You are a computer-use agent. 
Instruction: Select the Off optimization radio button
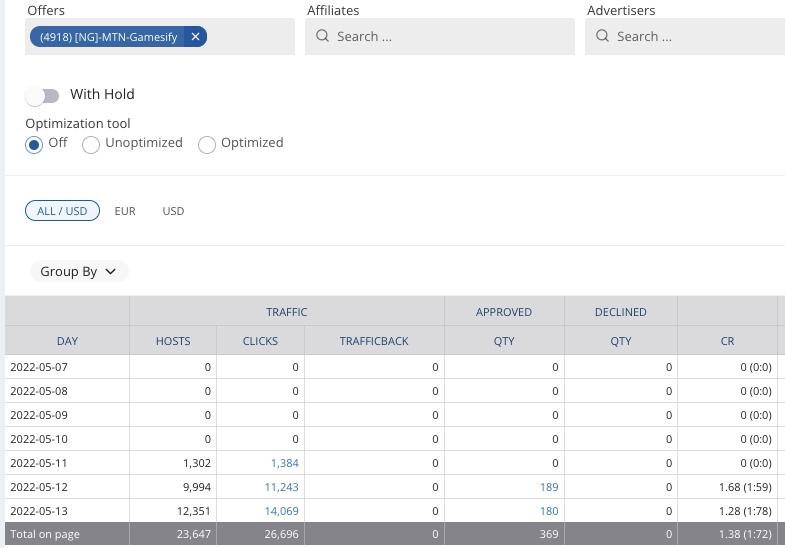tap(35, 144)
